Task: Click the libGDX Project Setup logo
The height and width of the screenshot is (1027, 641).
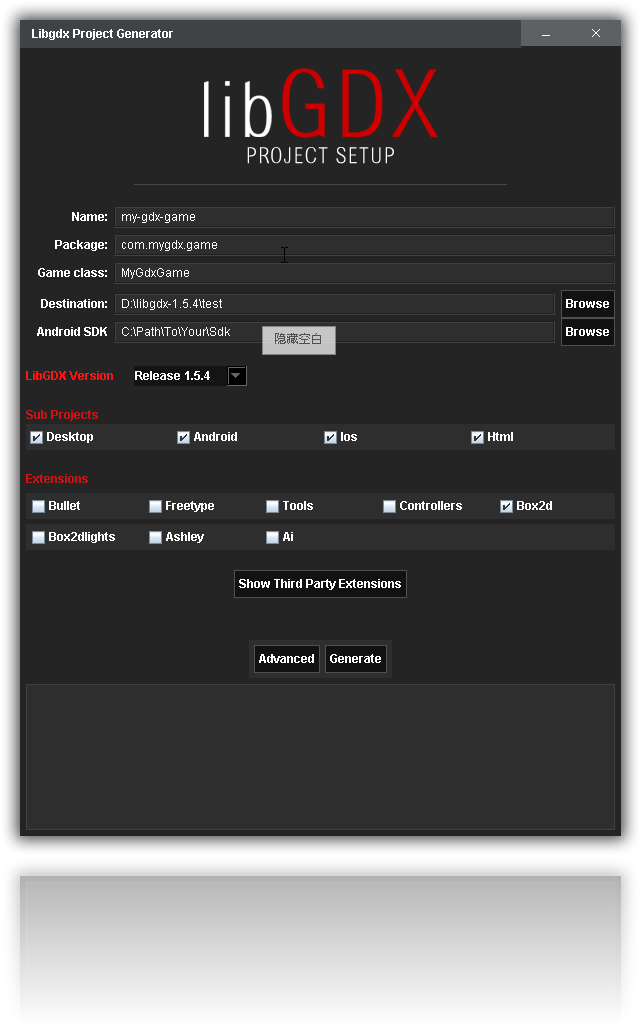Action: (320, 117)
